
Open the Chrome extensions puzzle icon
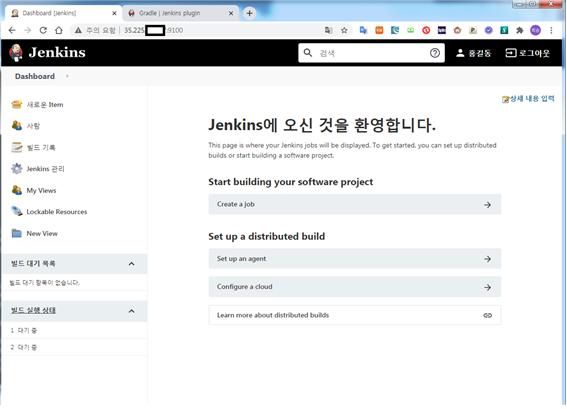click(x=520, y=30)
